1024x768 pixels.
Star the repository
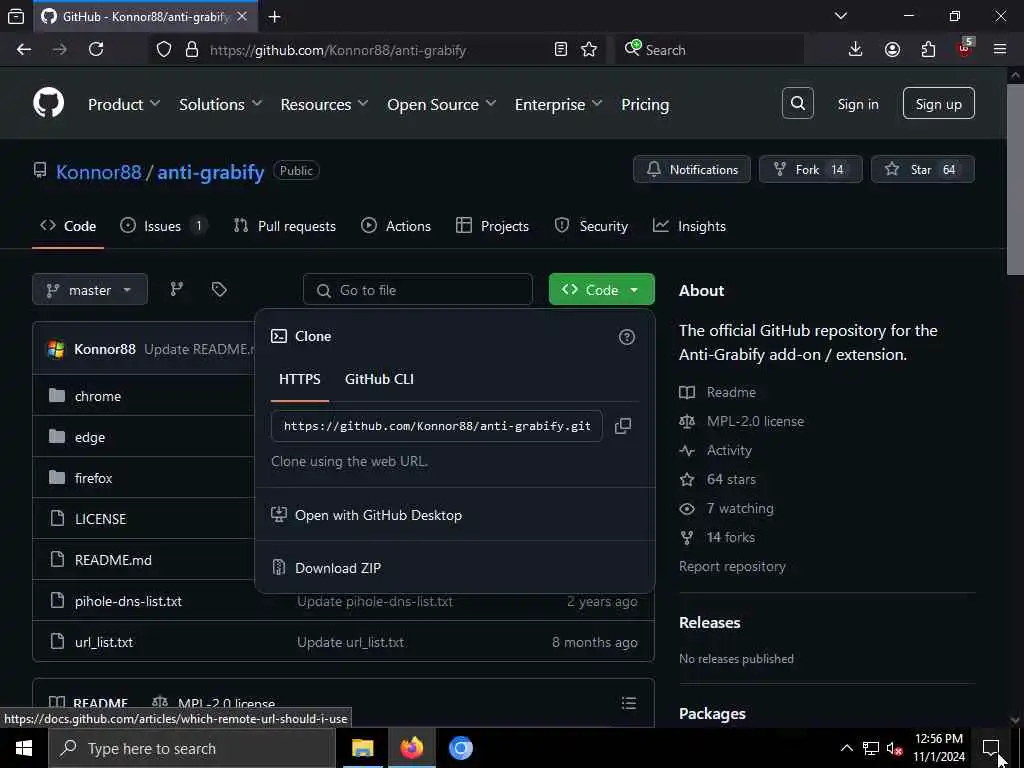coord(923,169)
